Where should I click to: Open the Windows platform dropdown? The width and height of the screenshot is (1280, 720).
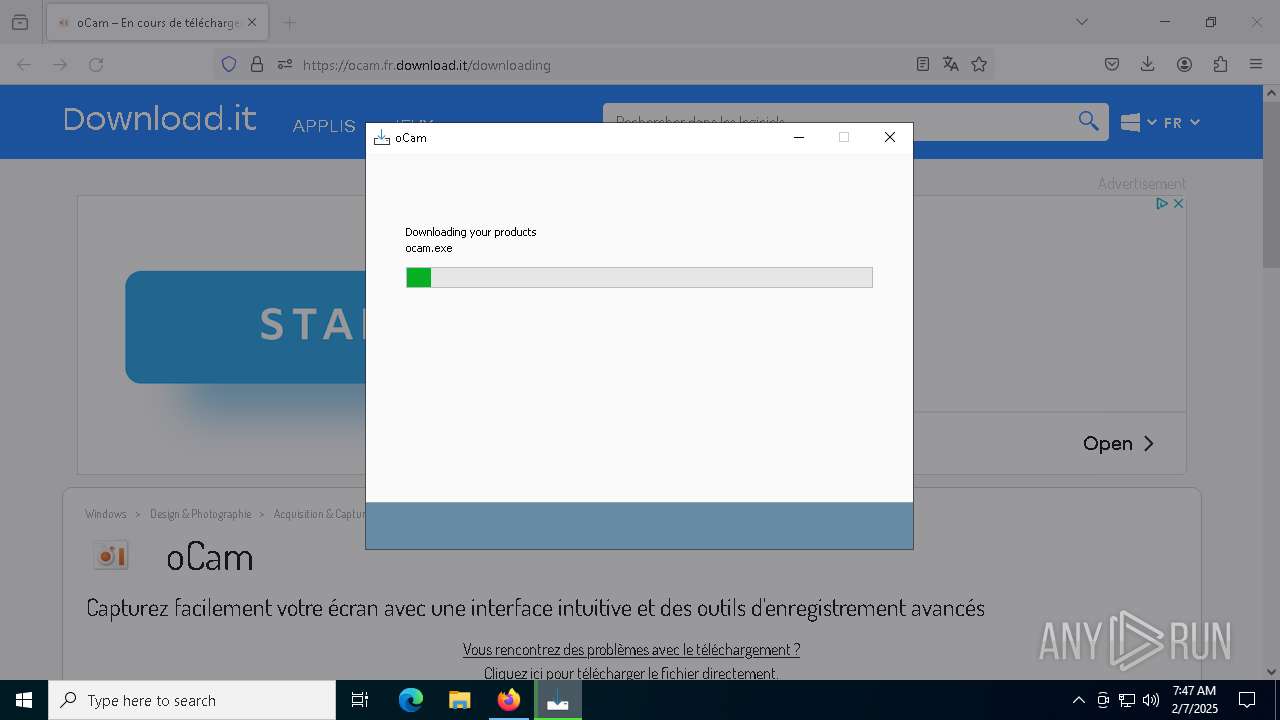[x=1139, y=122]
